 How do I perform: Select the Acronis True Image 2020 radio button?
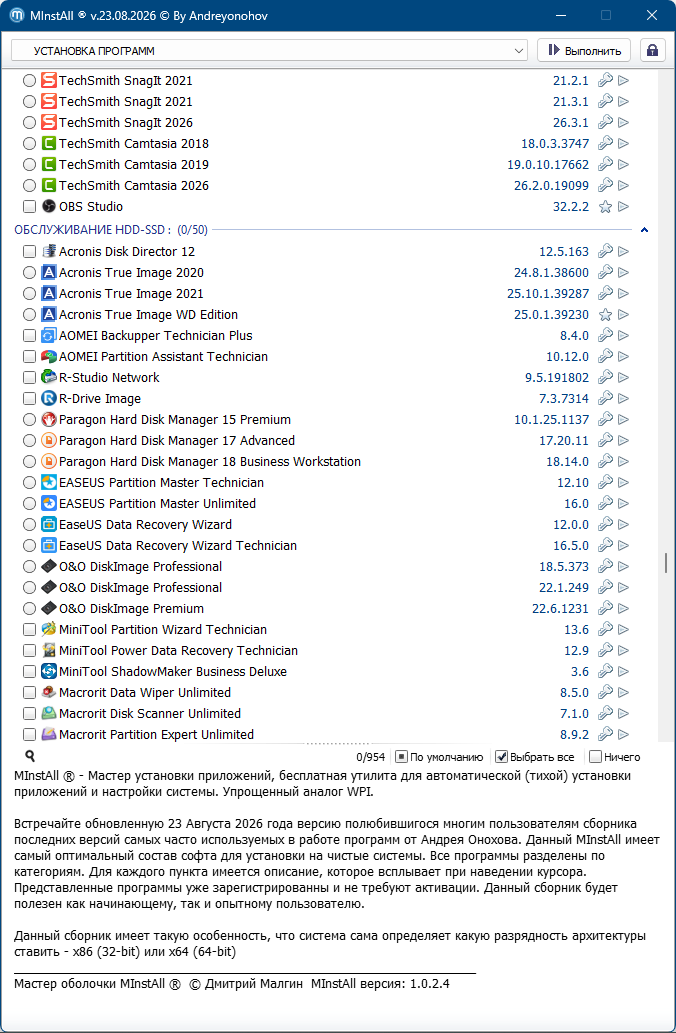tap(29, 273)
